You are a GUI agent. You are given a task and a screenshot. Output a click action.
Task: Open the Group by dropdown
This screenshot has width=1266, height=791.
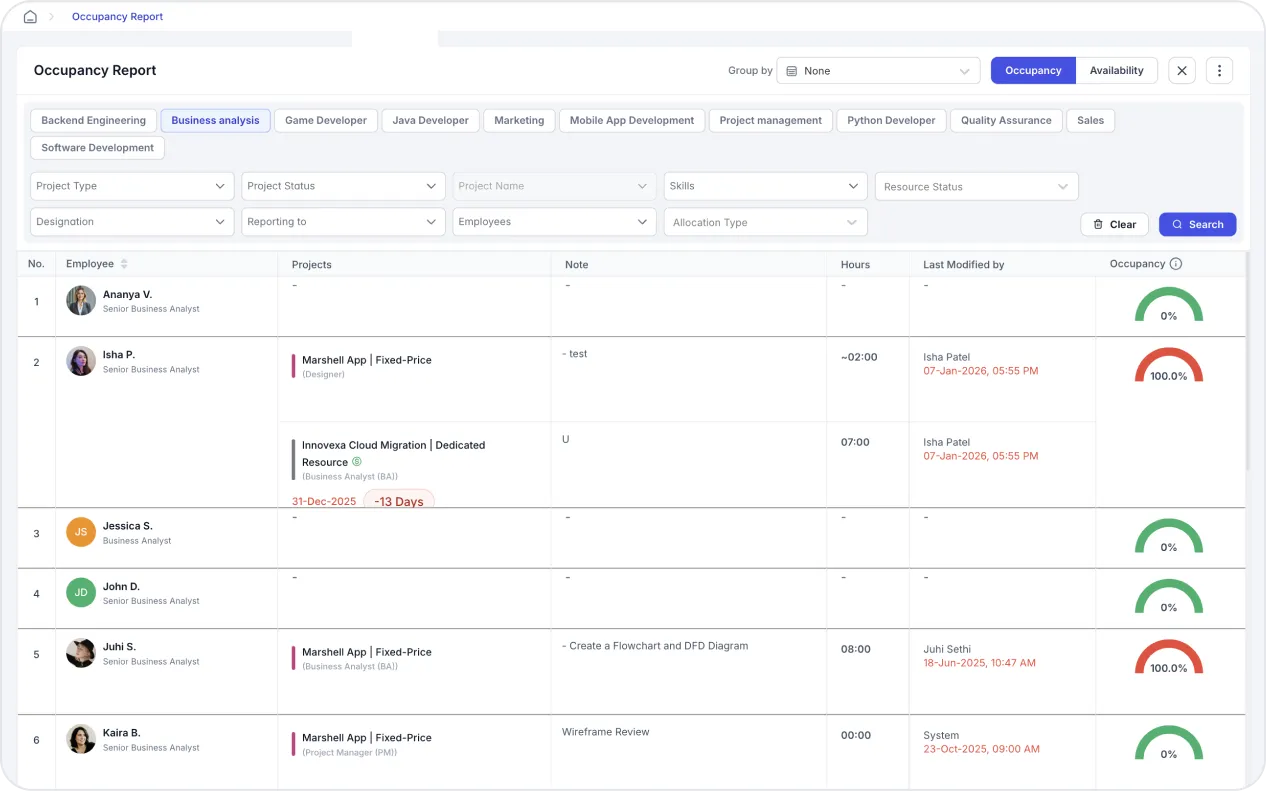pos(877,71)
